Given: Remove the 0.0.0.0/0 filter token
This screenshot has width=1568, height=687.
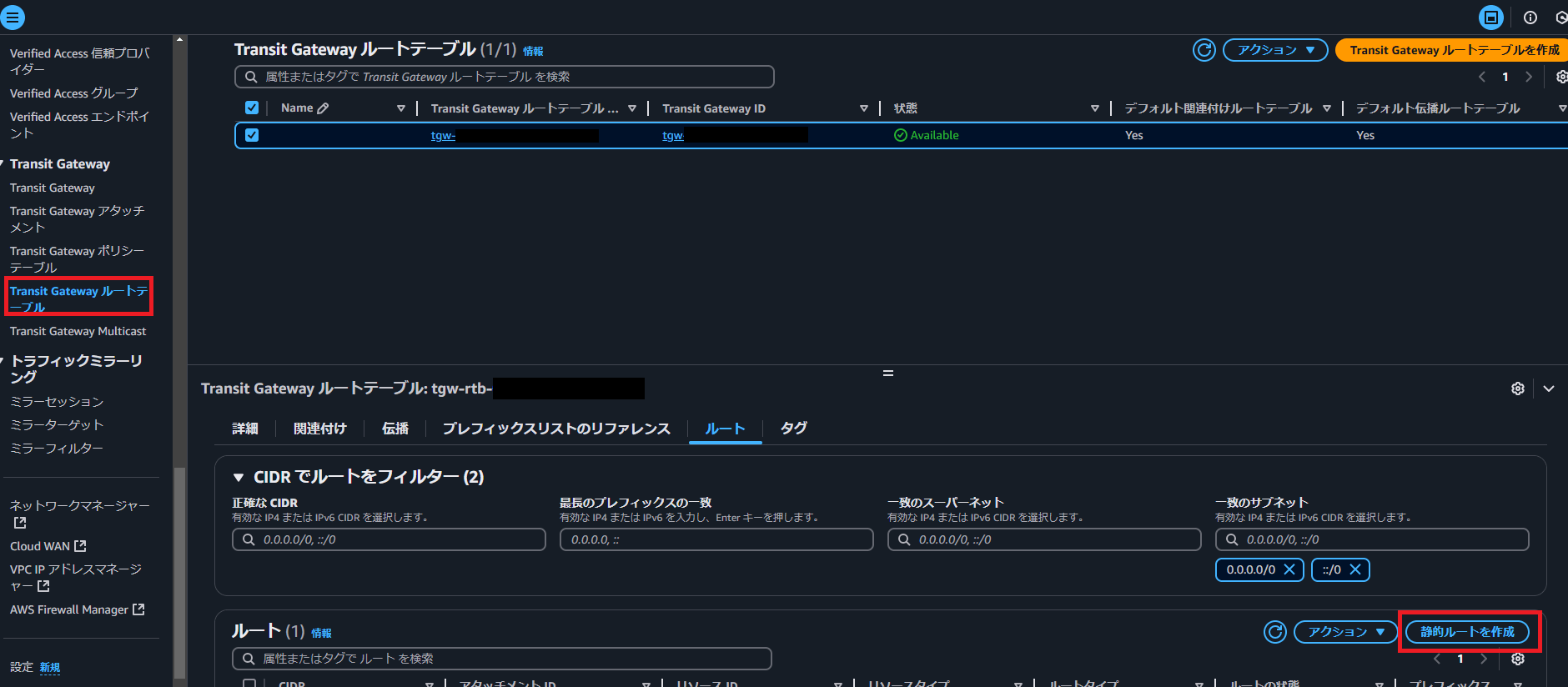Looking at the screenshot, I should click(1289, 569).
